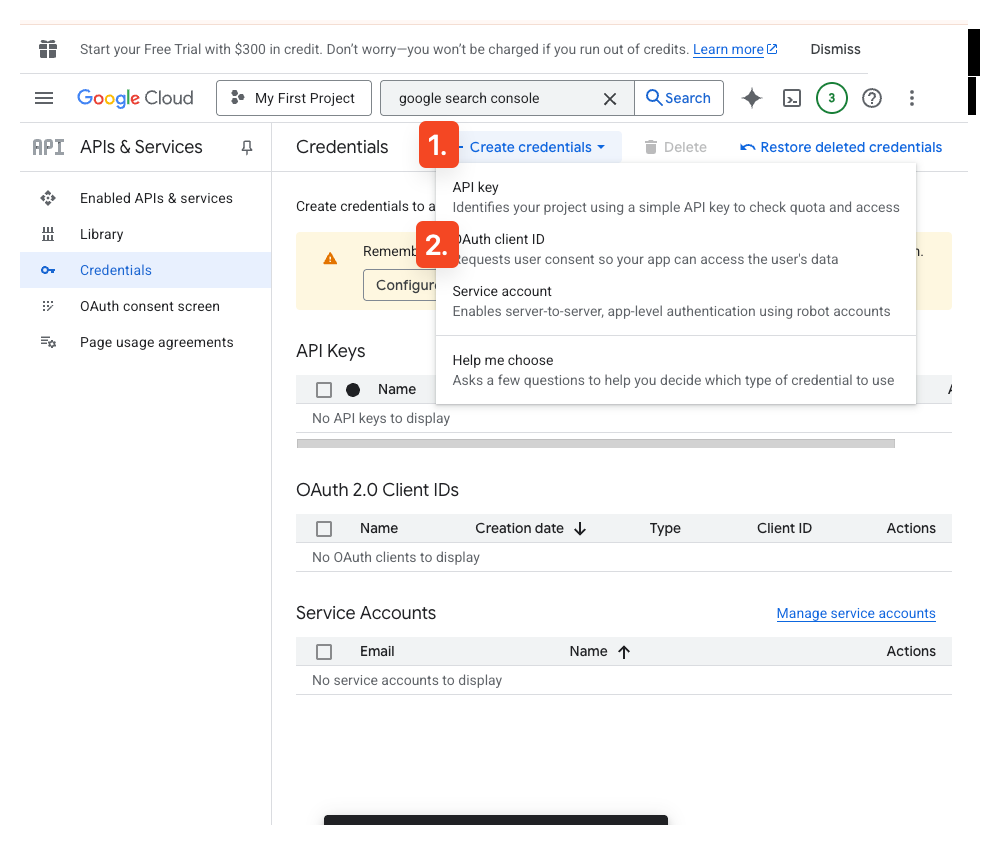This screenshot has height=845, width=1000.
Task: Open Manage service accounts link
Action: [x=856, y=613]
